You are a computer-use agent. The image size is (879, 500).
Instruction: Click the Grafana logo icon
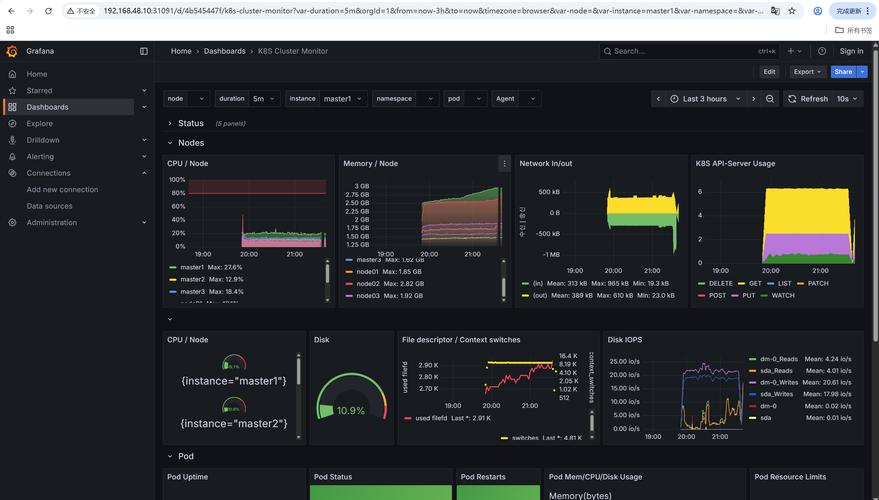coord(12,51)
